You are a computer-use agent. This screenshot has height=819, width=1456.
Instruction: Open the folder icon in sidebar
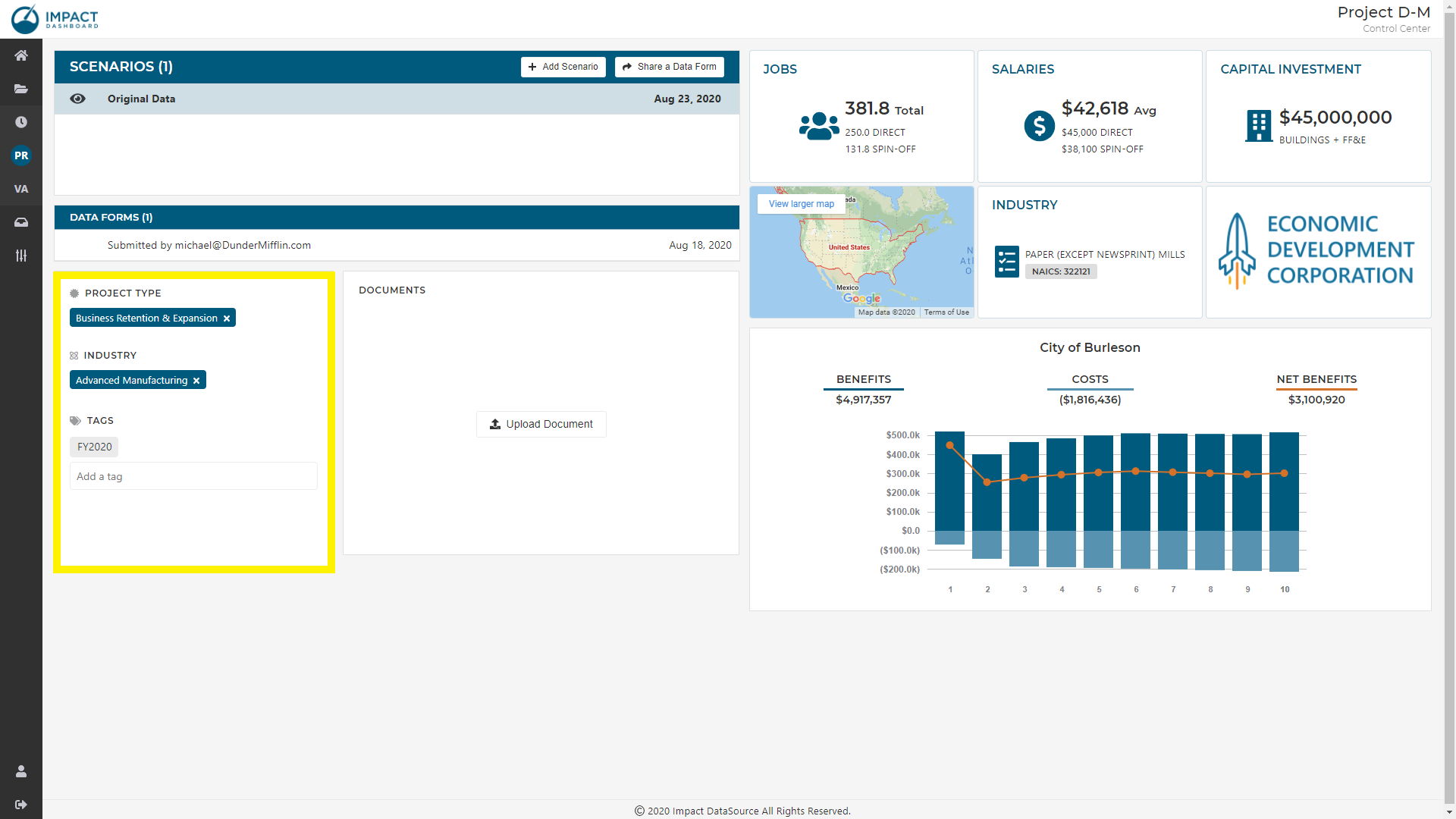(x=21, y=89)
